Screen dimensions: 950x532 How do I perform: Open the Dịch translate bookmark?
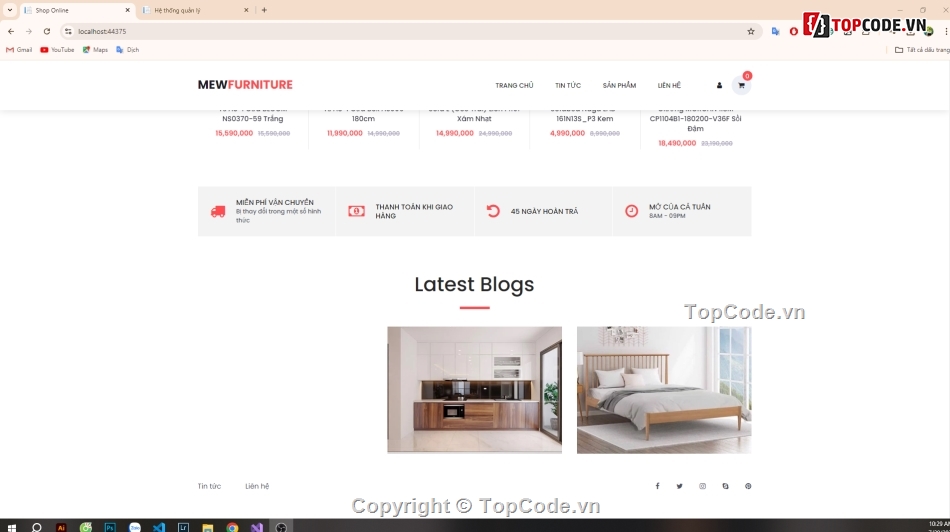(127, 50)
